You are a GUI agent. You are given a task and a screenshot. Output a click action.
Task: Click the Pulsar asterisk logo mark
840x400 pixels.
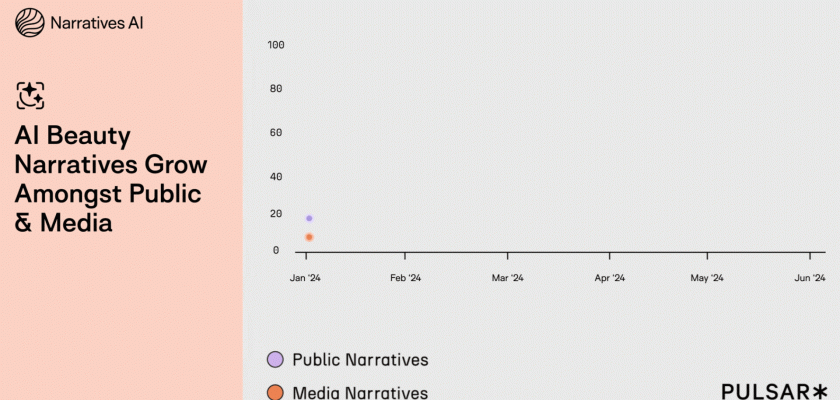tap(820, 391)
